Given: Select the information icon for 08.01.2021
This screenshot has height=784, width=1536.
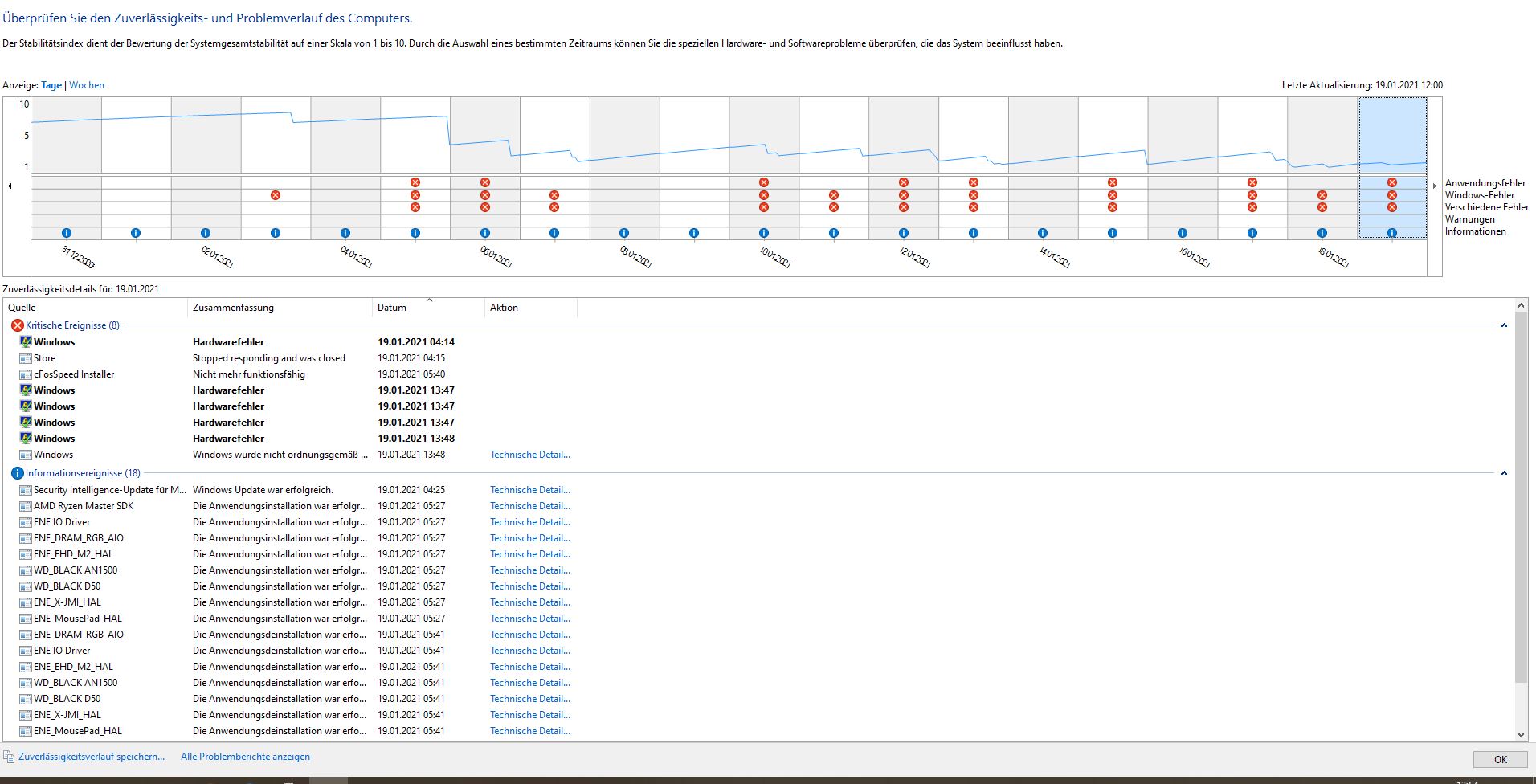Looking at the screenshot, I should (x=624, y=233).
